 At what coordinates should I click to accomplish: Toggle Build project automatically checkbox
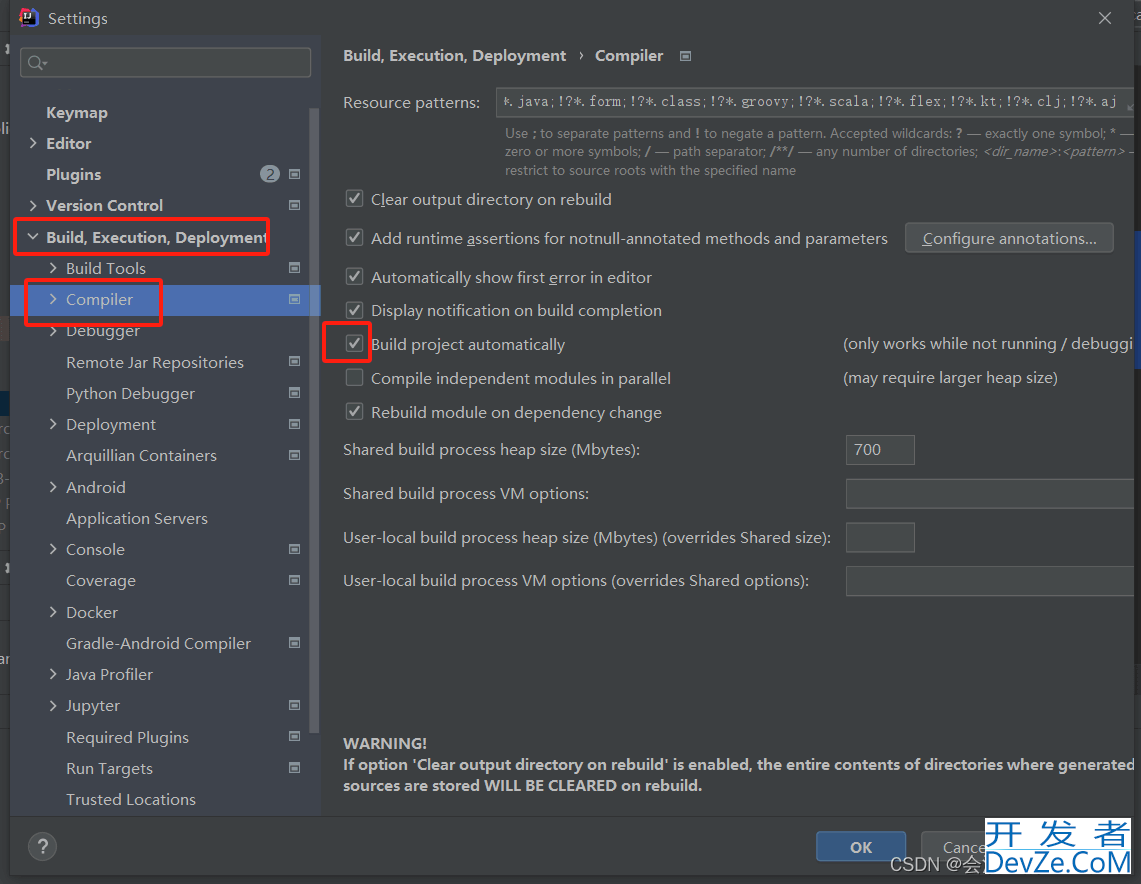[x=354, y=343]
